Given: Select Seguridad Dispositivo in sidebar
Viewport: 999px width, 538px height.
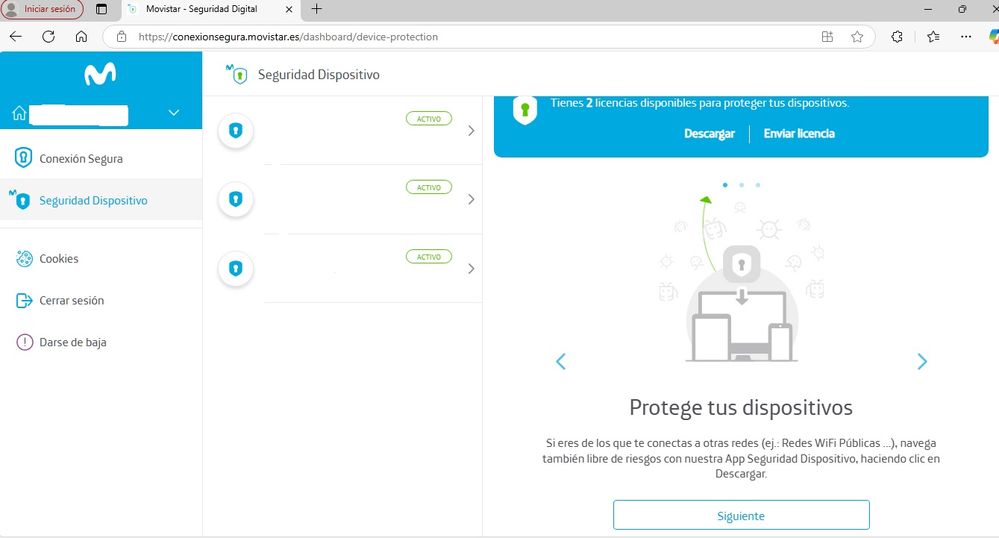Looking at the screenshot, I should (93, 200).
